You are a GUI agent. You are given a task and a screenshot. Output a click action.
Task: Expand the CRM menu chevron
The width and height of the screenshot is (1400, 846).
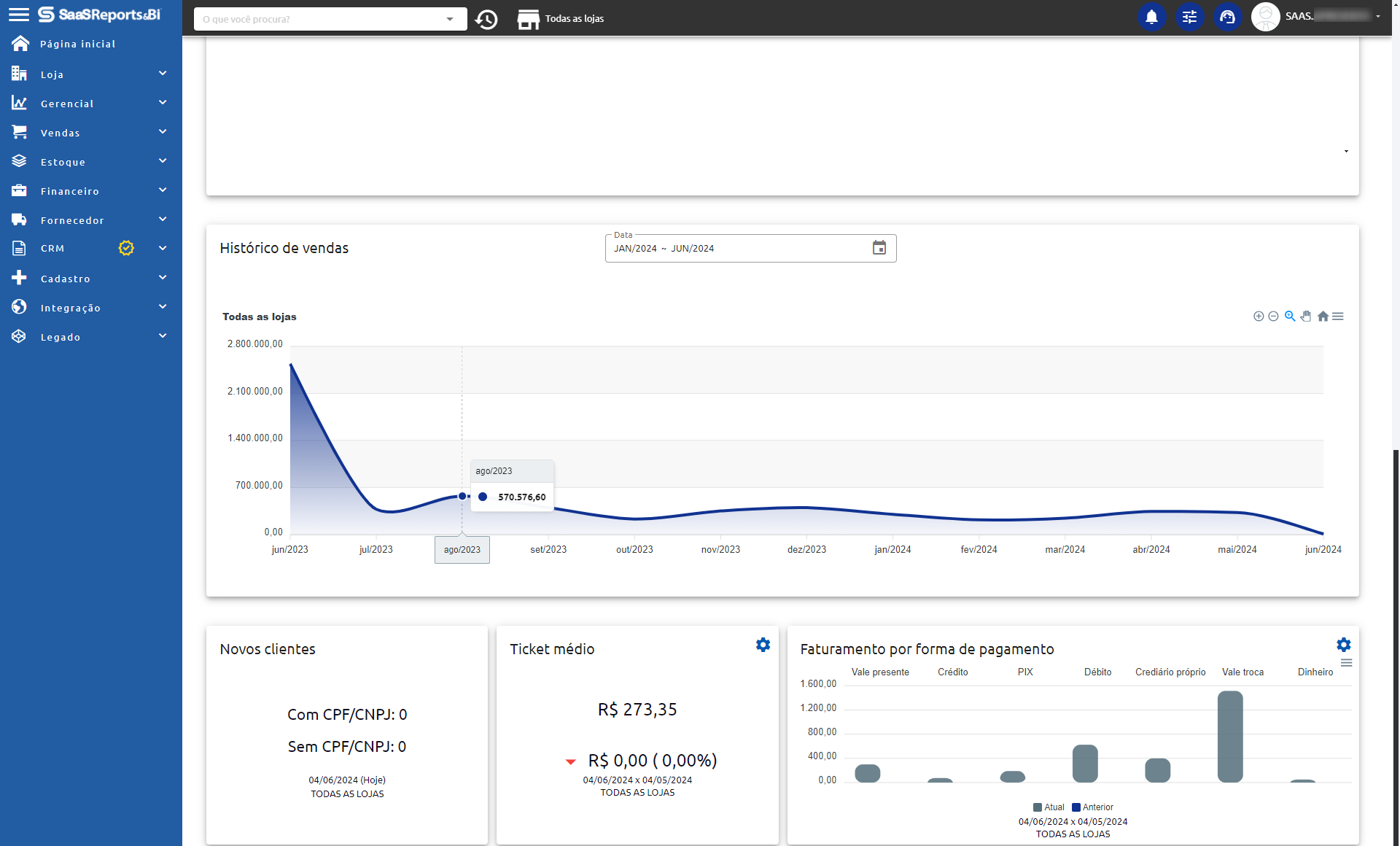coord(163,248)
